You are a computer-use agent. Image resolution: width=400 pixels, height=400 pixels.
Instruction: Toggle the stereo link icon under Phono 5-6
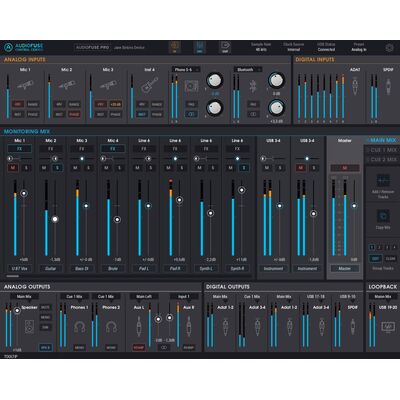pos(191,114)
